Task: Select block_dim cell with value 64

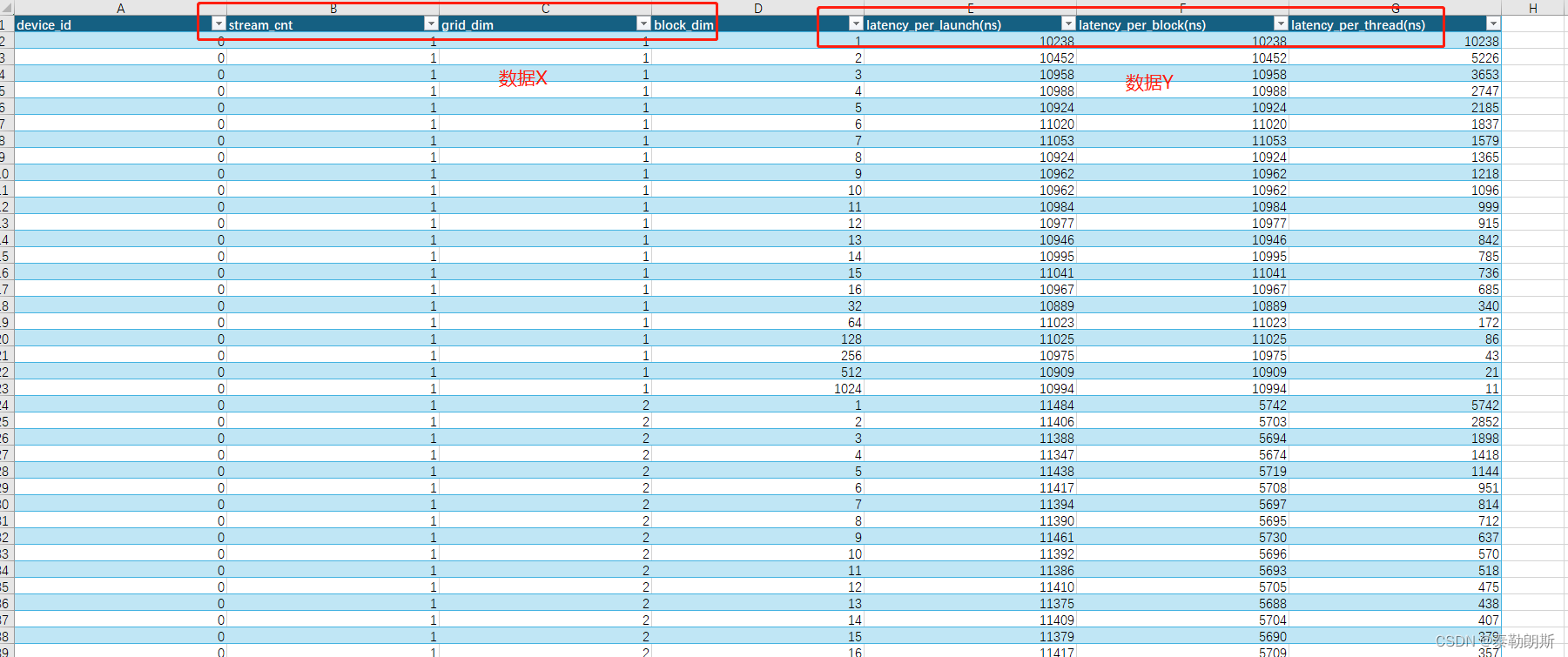Action: (x=757, y=322)
